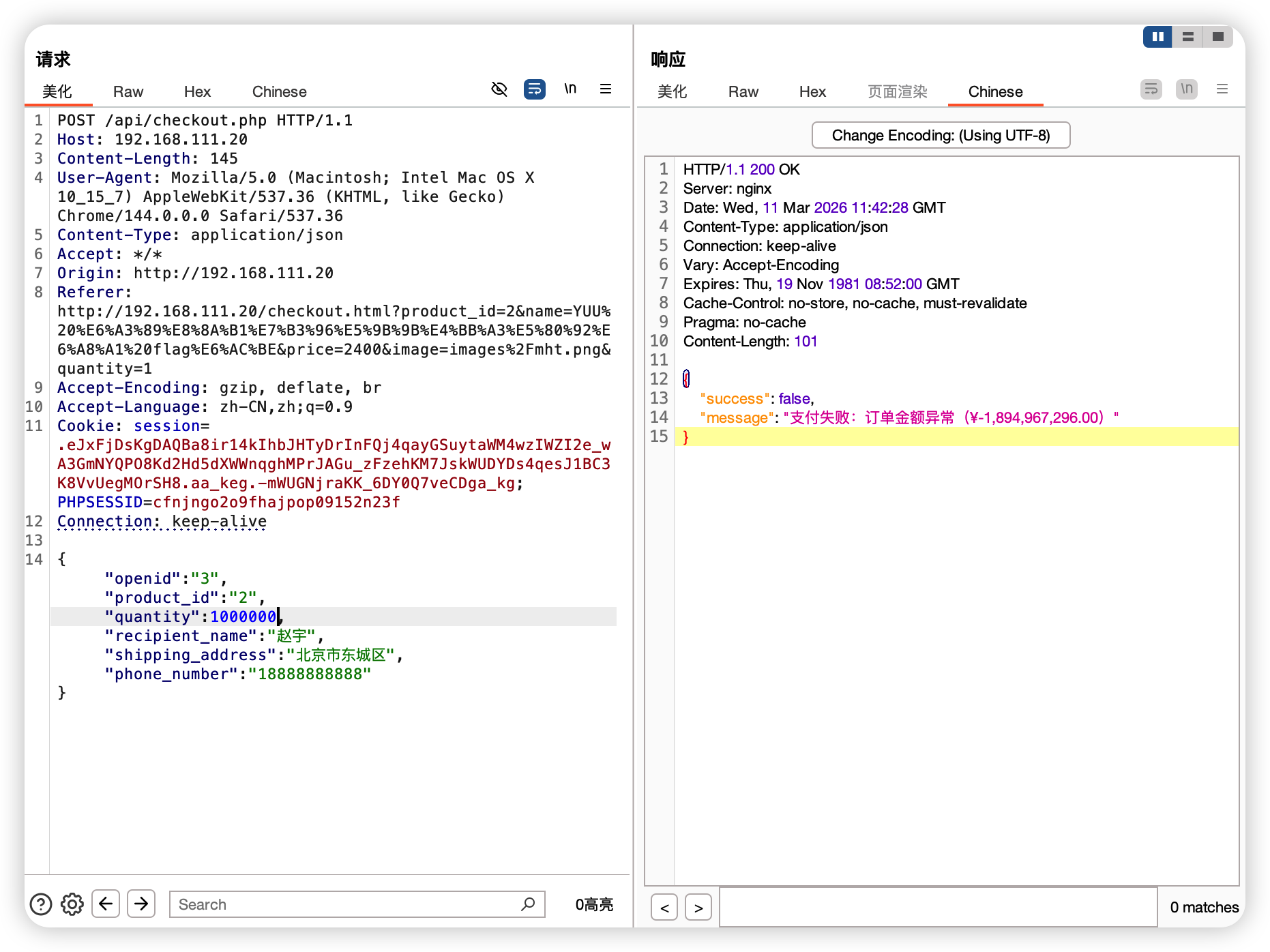1270x952 pixels.
Task: Select side-by-side split layout icon
Action: 1157,37
